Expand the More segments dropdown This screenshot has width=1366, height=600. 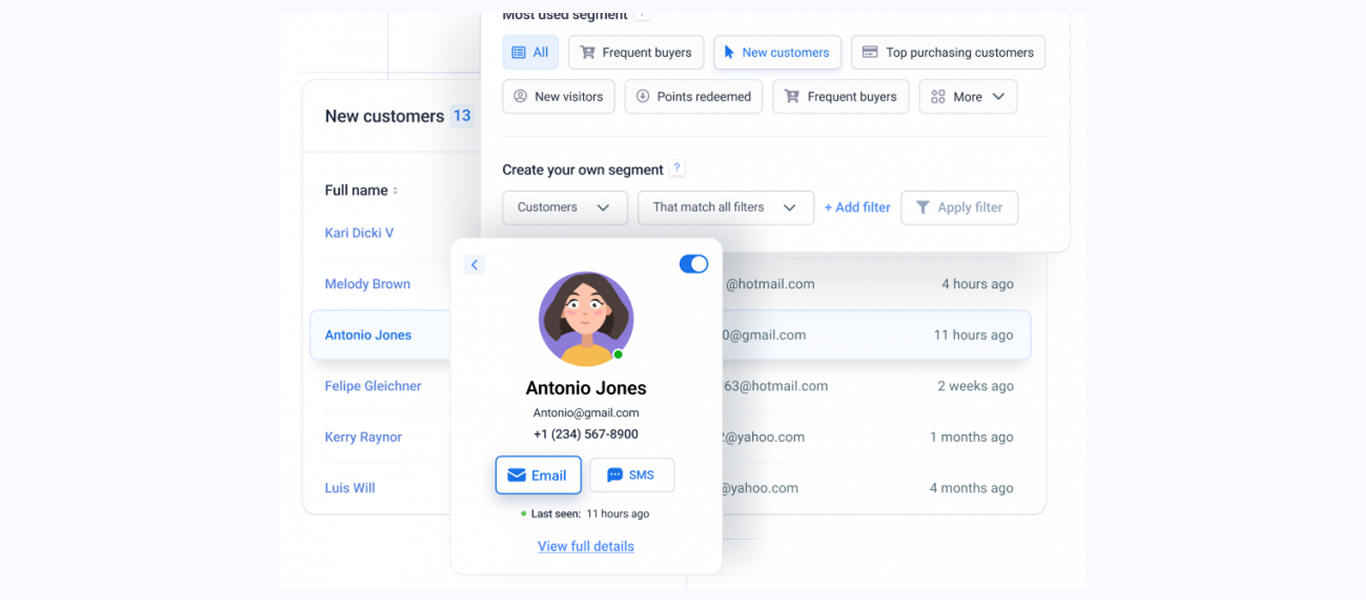coord(967,97)
